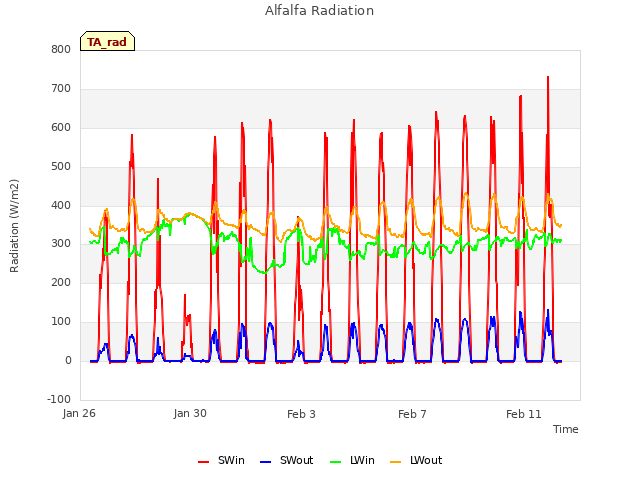Image resolution: width=640 pixels, height=480 pixels.
Task: Click the orange LWout legend color marker
Action: [396, 462]
